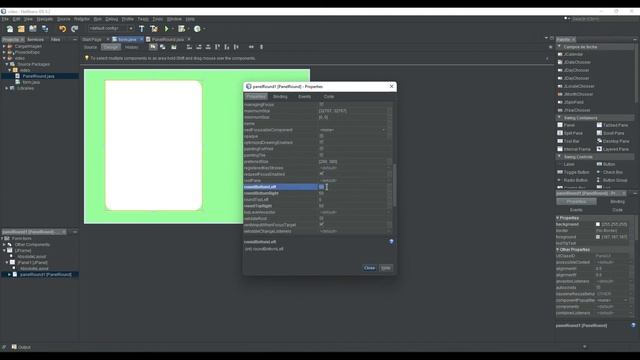
Task: Collapse the Swing Controls palette section
Action: pyautogui.click(x=559, y=157)
